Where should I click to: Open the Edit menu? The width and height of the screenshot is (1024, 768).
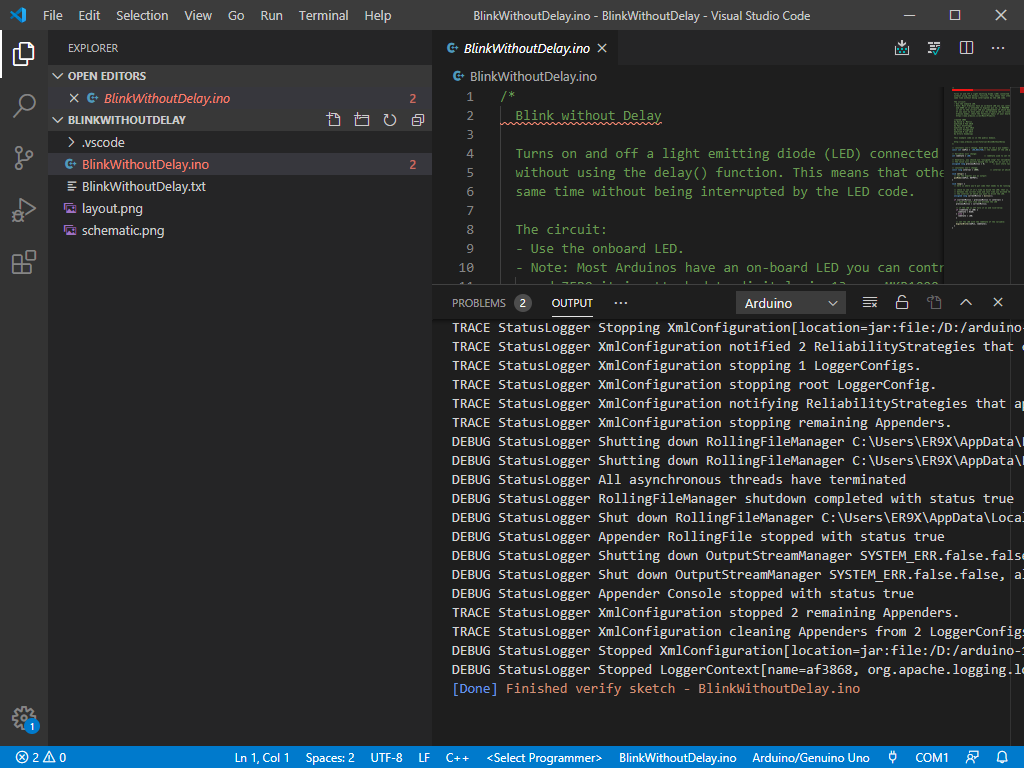[89, 15]
